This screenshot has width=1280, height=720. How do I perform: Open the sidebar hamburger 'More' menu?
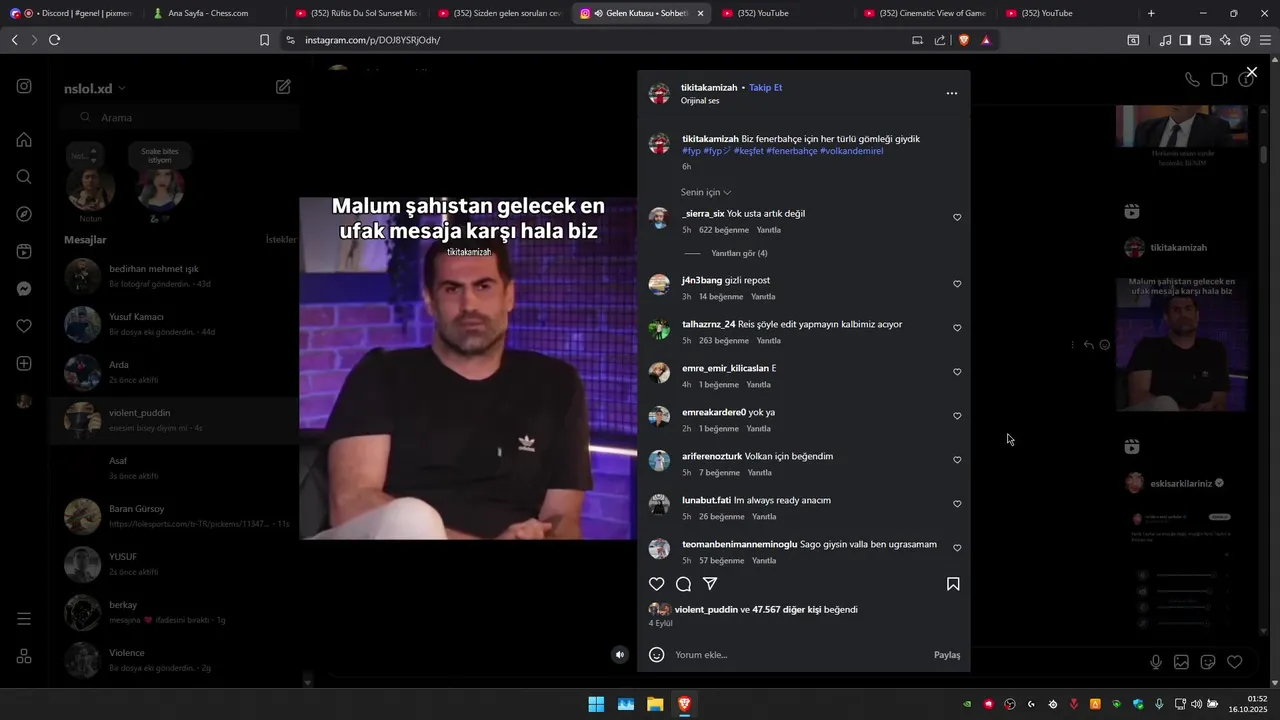[24, 619]
